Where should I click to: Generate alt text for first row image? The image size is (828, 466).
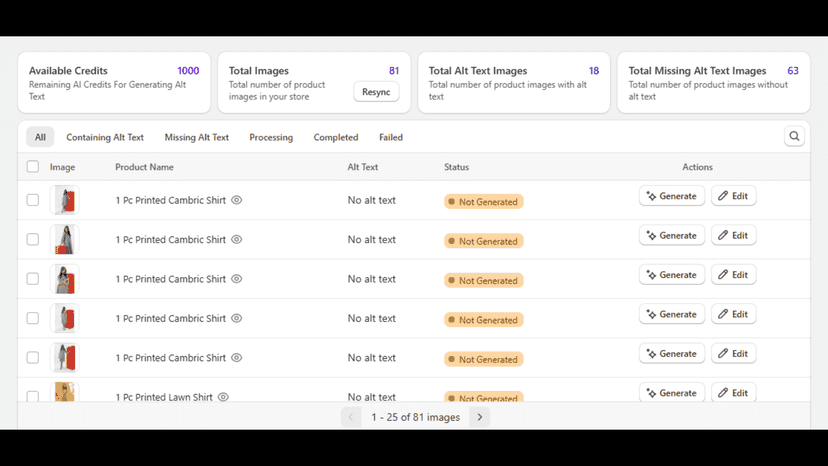tap(672, 196)
